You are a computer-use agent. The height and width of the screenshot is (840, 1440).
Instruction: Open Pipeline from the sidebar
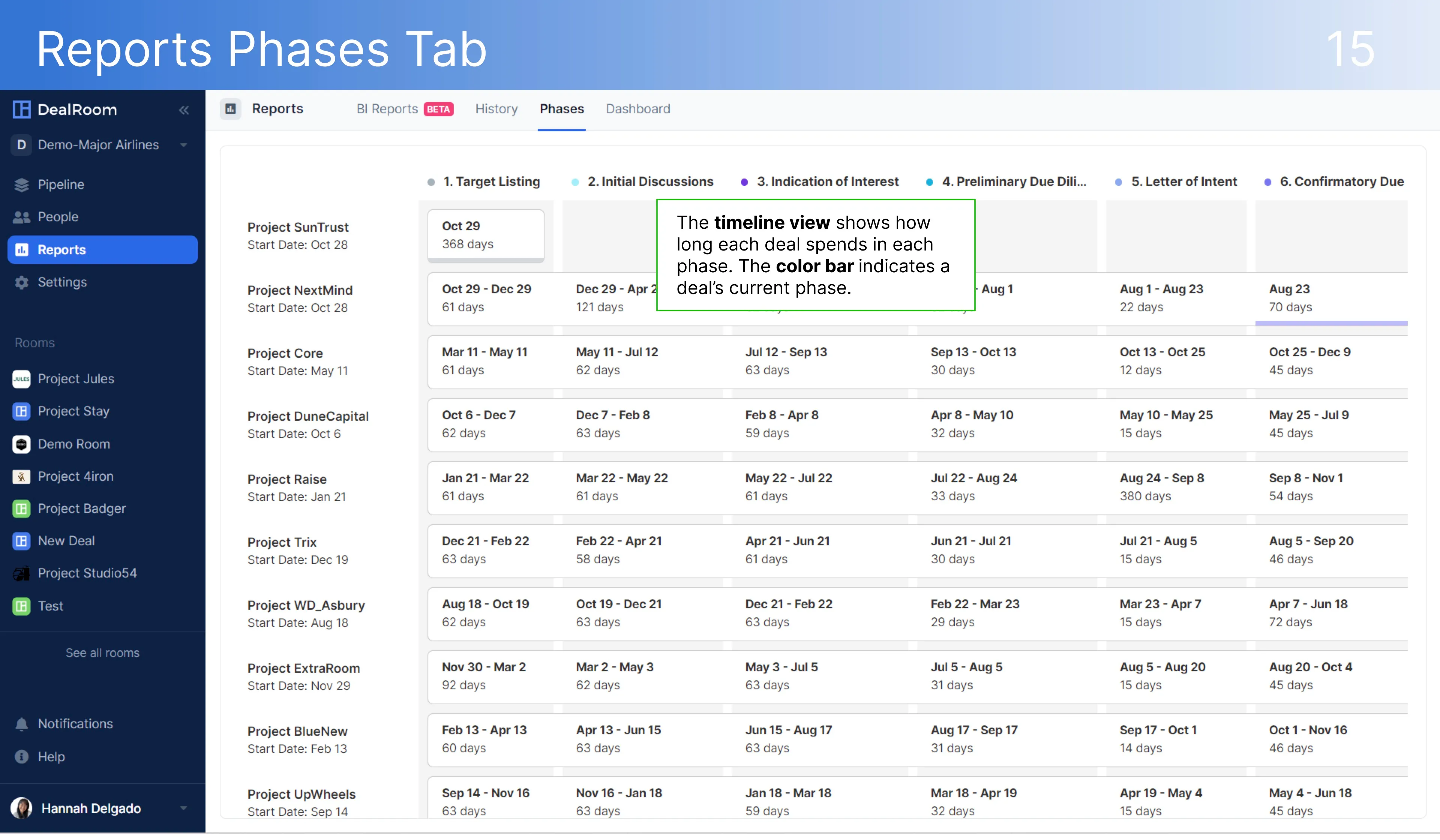pyautogui.click(x=61, y=184)
